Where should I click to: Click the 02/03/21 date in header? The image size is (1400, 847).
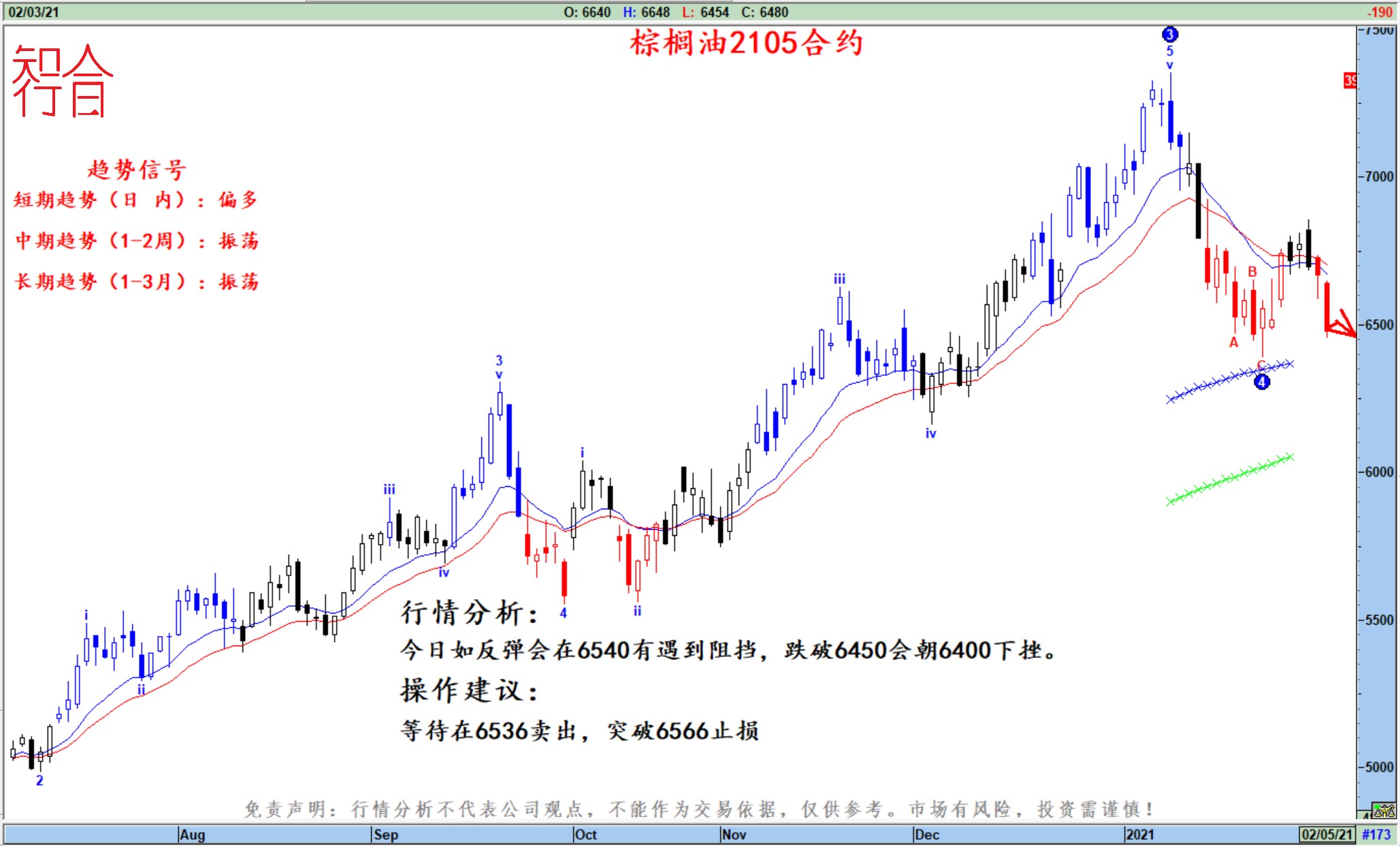click(33, 12)
